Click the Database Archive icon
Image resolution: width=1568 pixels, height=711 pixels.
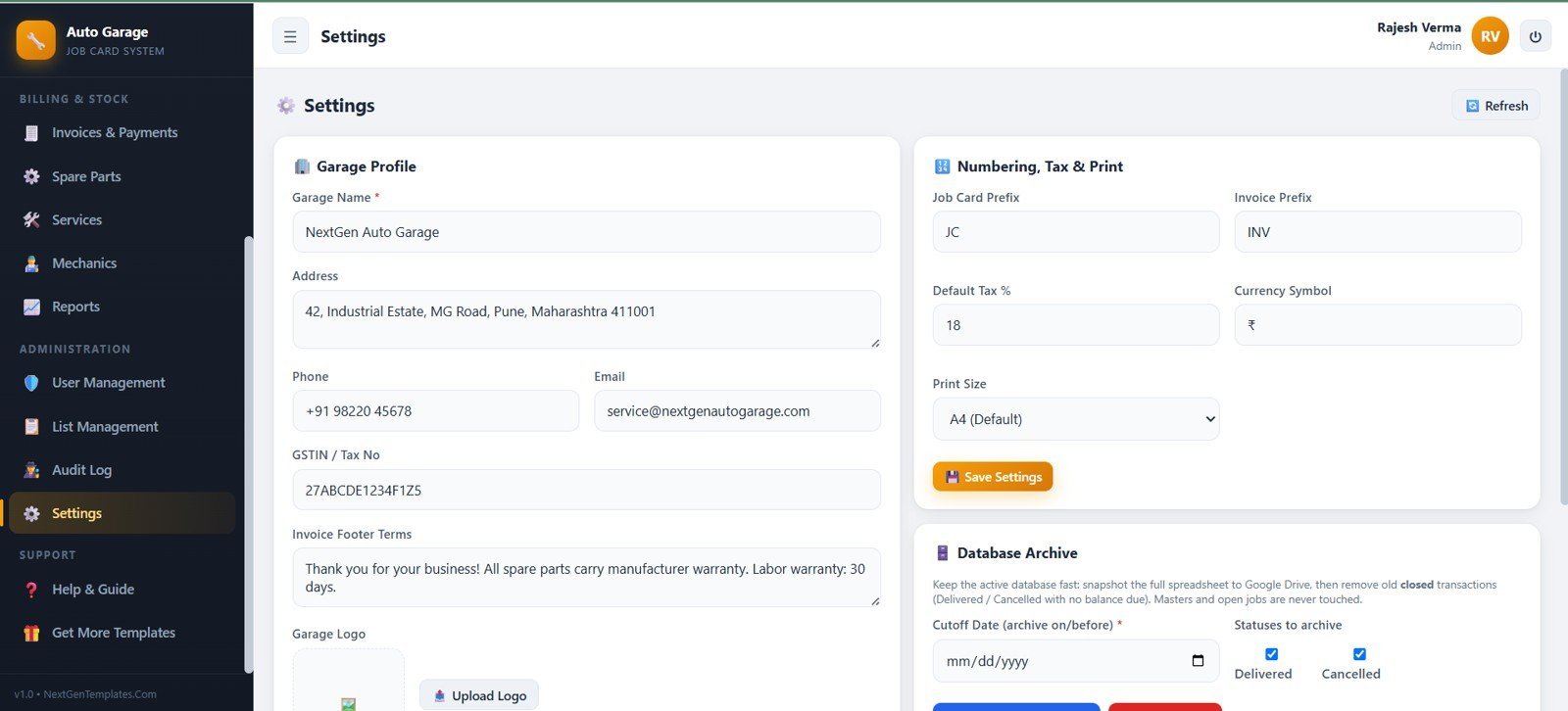coord(942,553)
